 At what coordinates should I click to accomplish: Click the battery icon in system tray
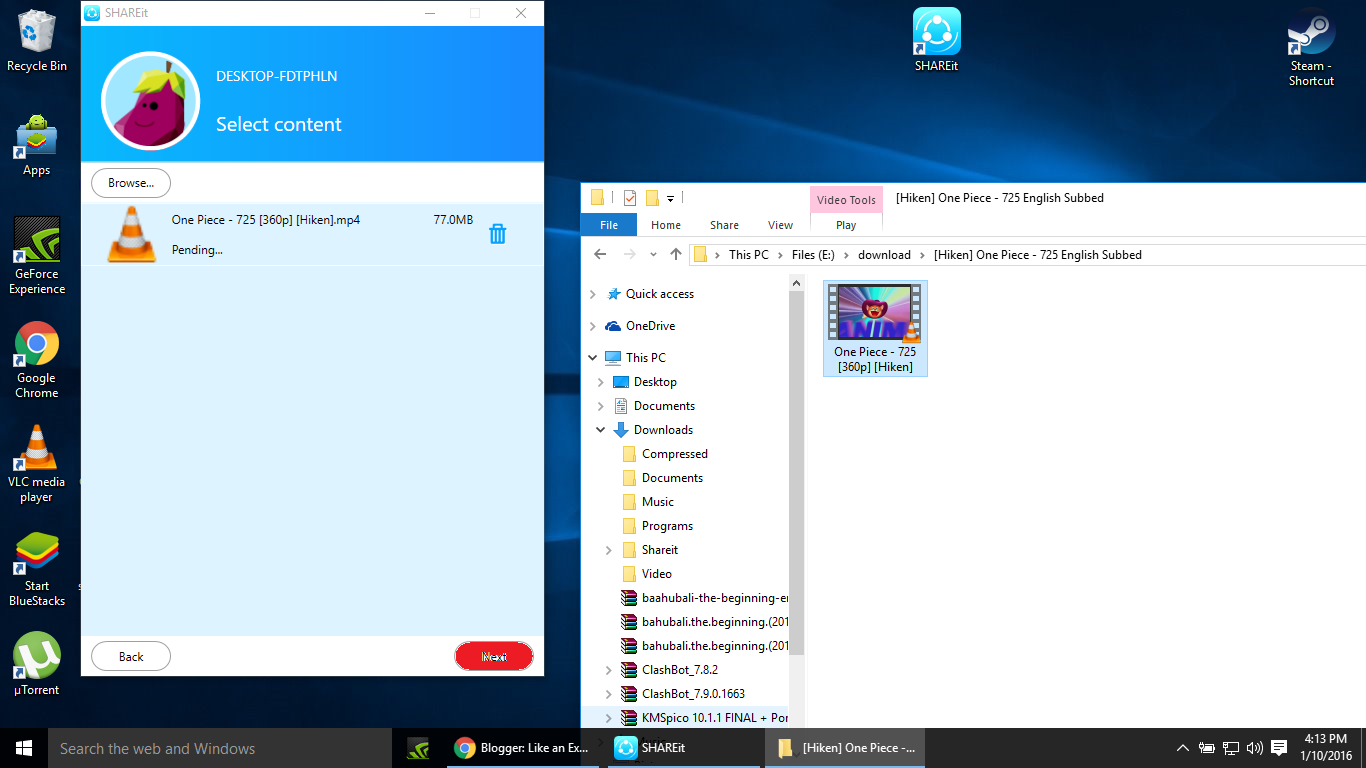point(1207,748)
